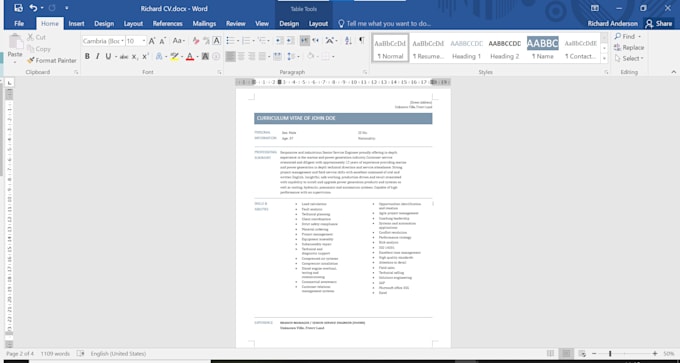
Task: Open Ribbon Display Options in title bar
Action: 595,8
